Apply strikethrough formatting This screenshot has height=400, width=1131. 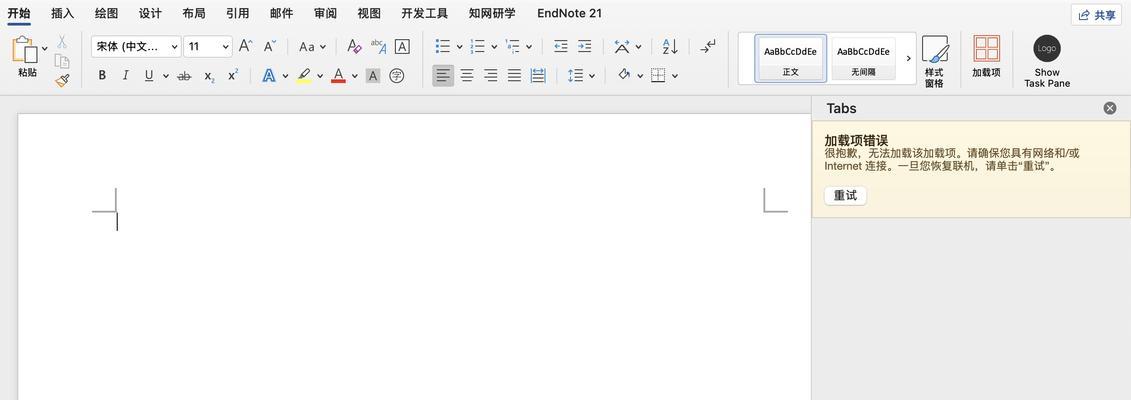184,76
